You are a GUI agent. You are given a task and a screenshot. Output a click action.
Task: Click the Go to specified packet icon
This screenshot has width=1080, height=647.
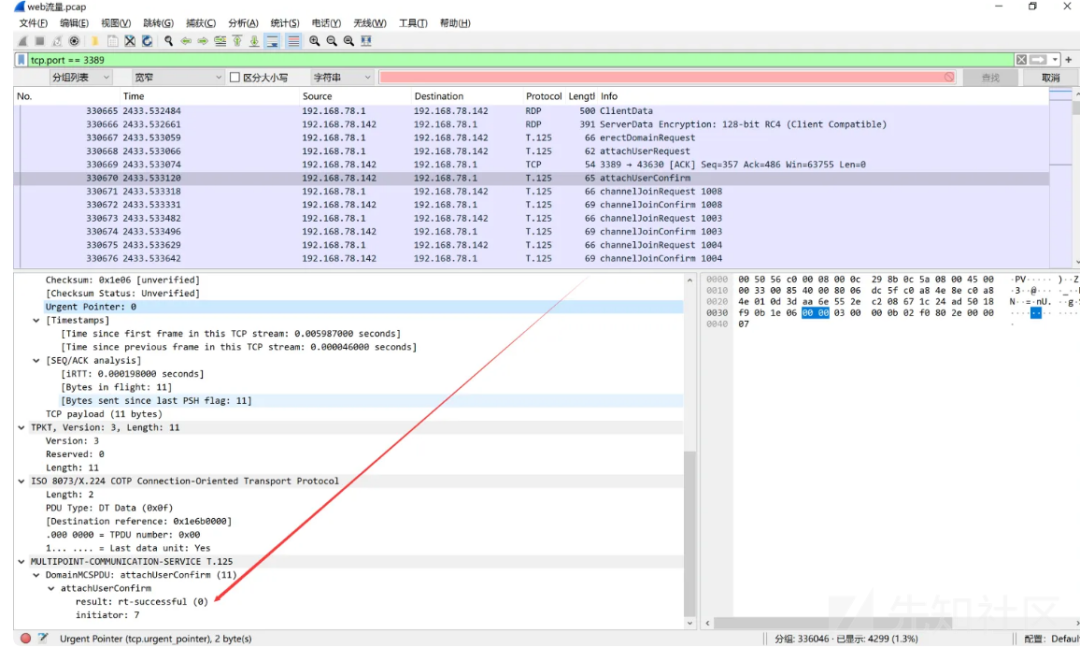[220, 41]
